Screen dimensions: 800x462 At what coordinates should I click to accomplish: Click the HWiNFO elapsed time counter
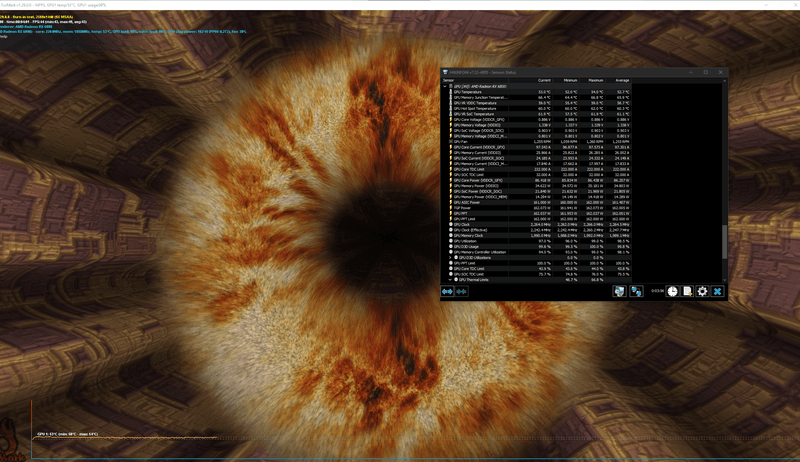657,291
